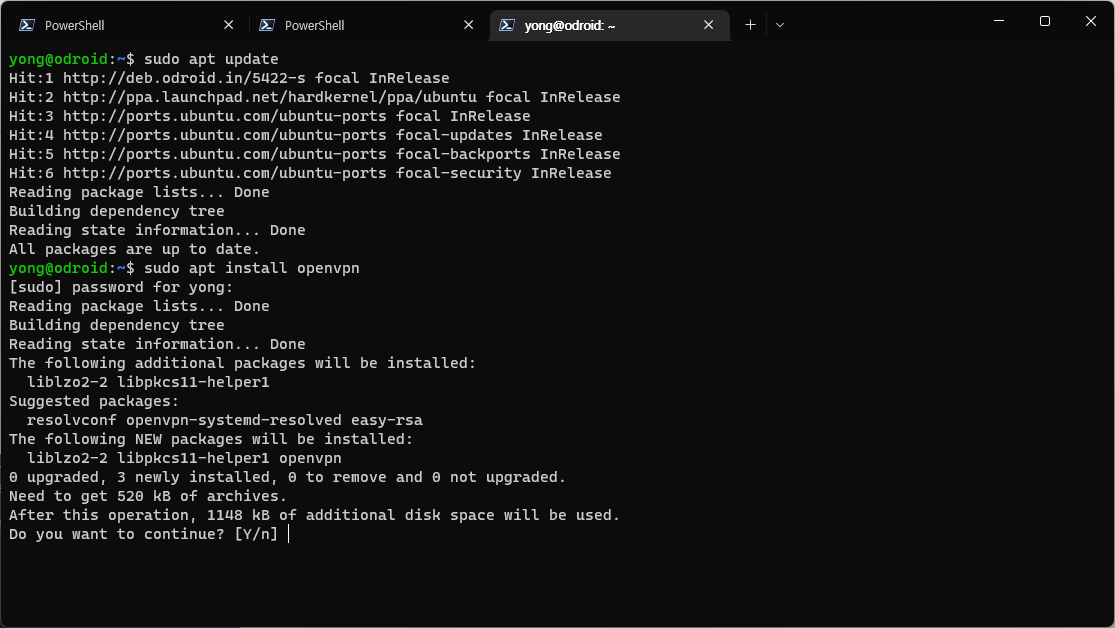Click 'The following additional packages' line
Screen dimensions: 1115x628
click(x=242, y=363)
